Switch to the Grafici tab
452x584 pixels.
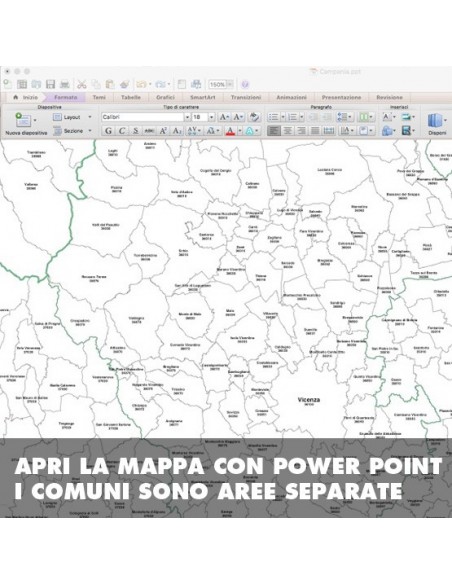coord(165,97)
